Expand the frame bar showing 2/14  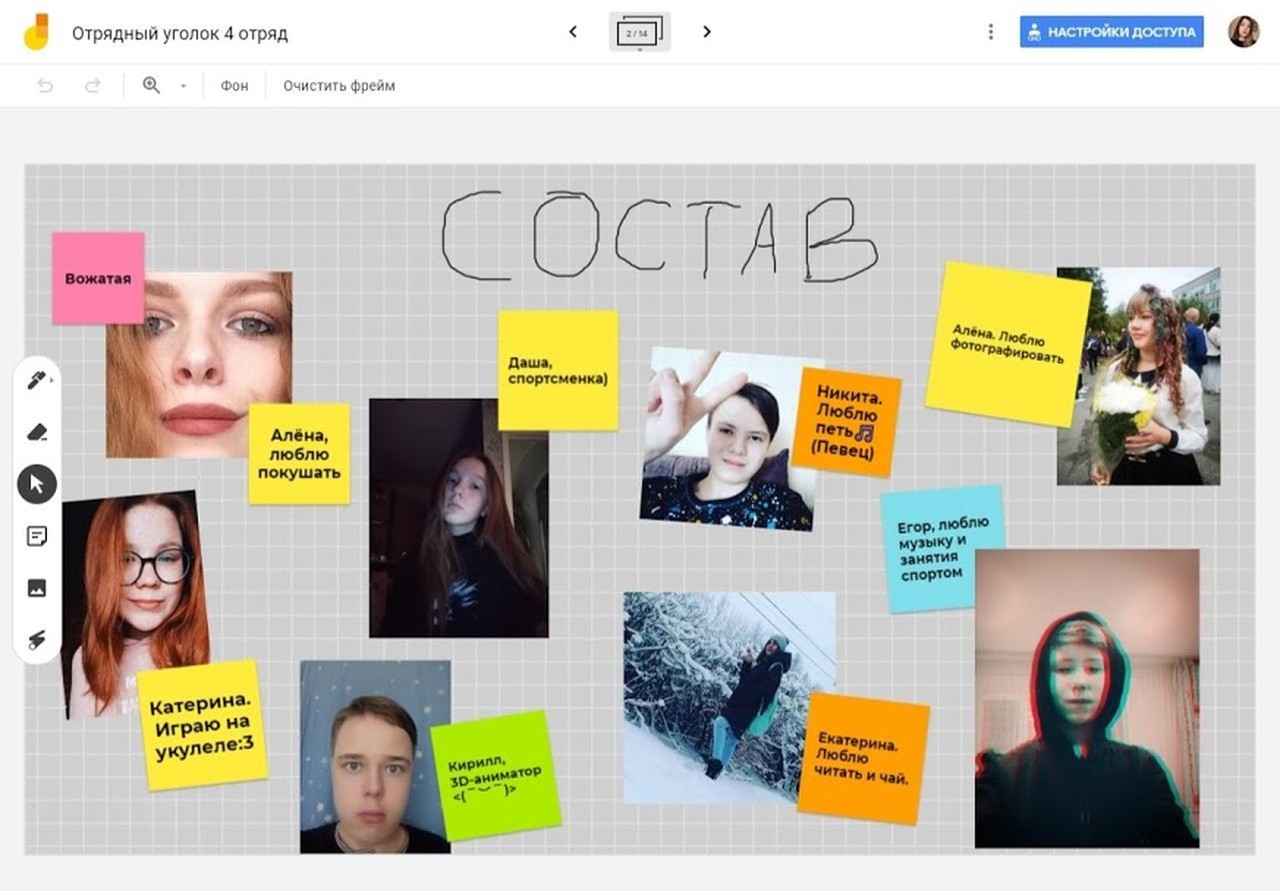click(x=640, y=32)
